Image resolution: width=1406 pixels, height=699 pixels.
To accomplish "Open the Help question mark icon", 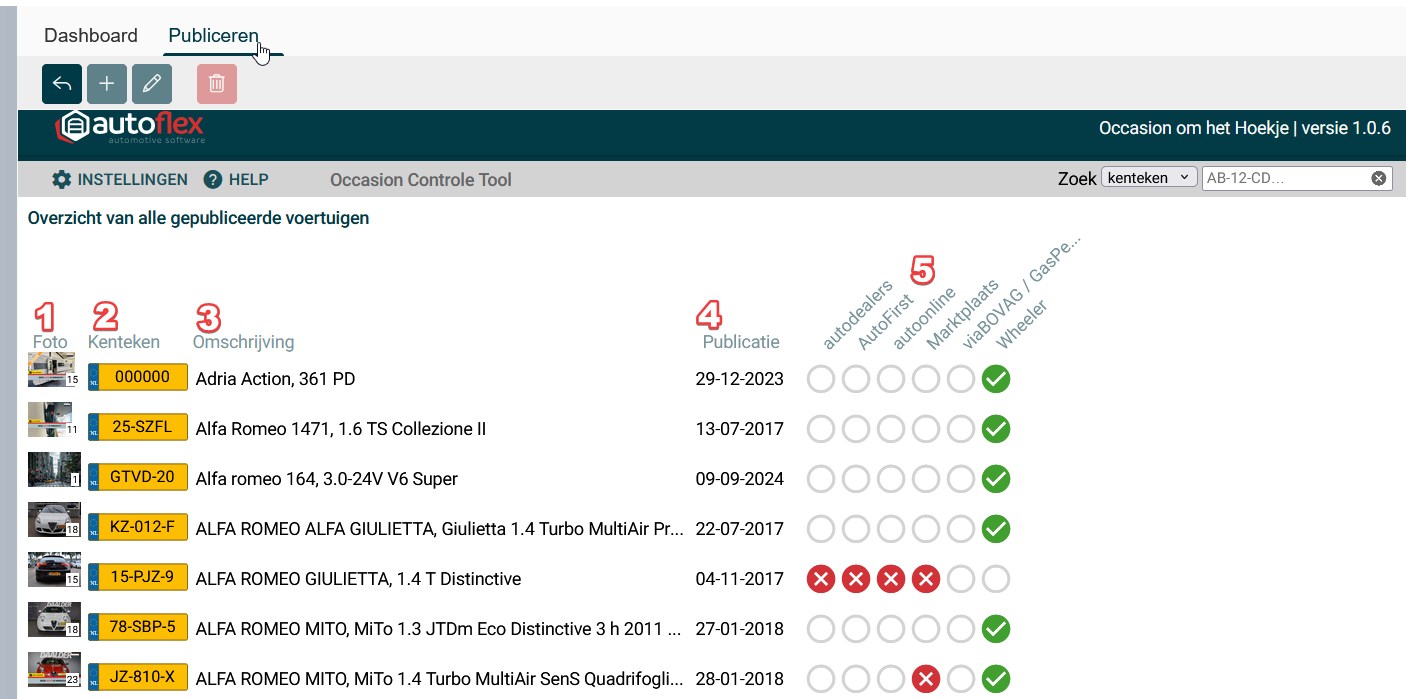I will click(x=212, y=180).
